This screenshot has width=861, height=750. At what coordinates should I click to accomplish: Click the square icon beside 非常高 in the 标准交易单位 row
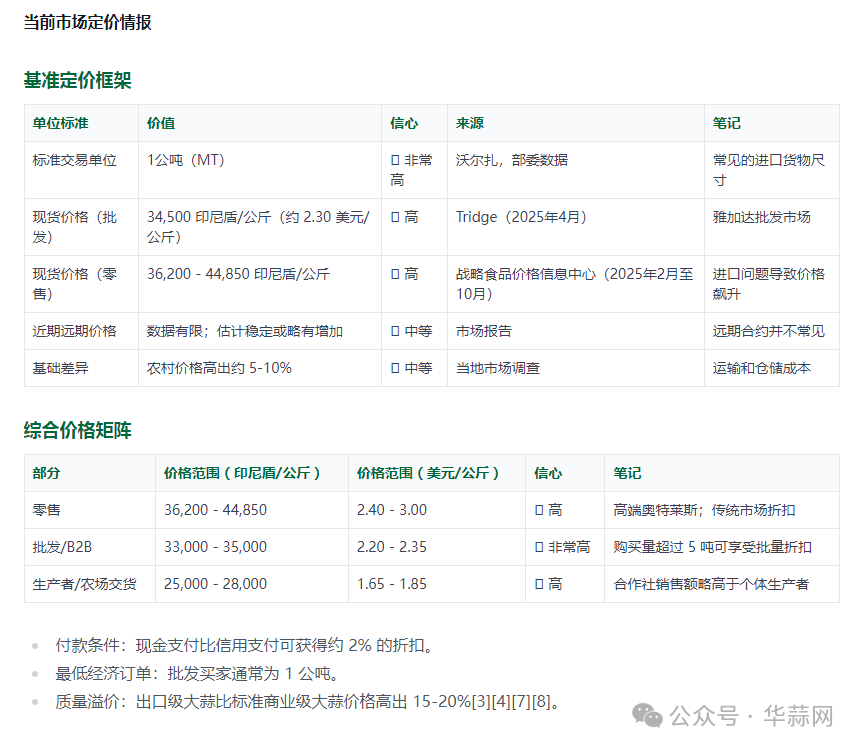395,160
